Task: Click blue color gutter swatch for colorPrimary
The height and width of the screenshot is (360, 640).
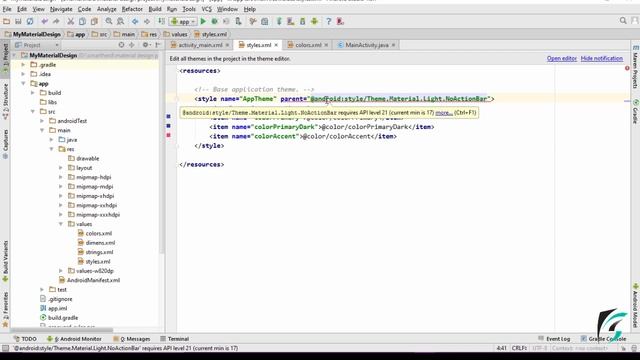Action: click(169, 116)
